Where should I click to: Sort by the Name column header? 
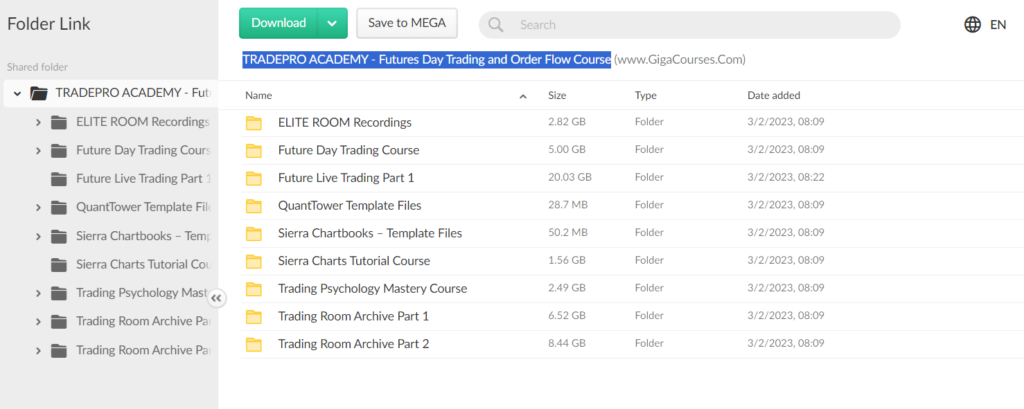(x=259, y=95)
